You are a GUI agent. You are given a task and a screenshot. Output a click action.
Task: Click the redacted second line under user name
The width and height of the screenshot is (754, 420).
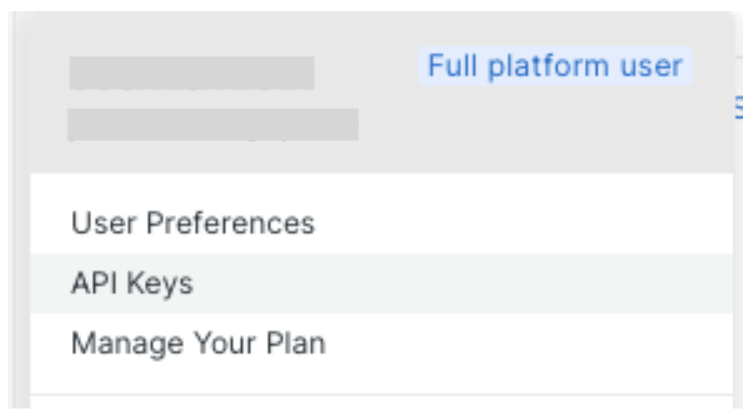(x=213, y=125)
